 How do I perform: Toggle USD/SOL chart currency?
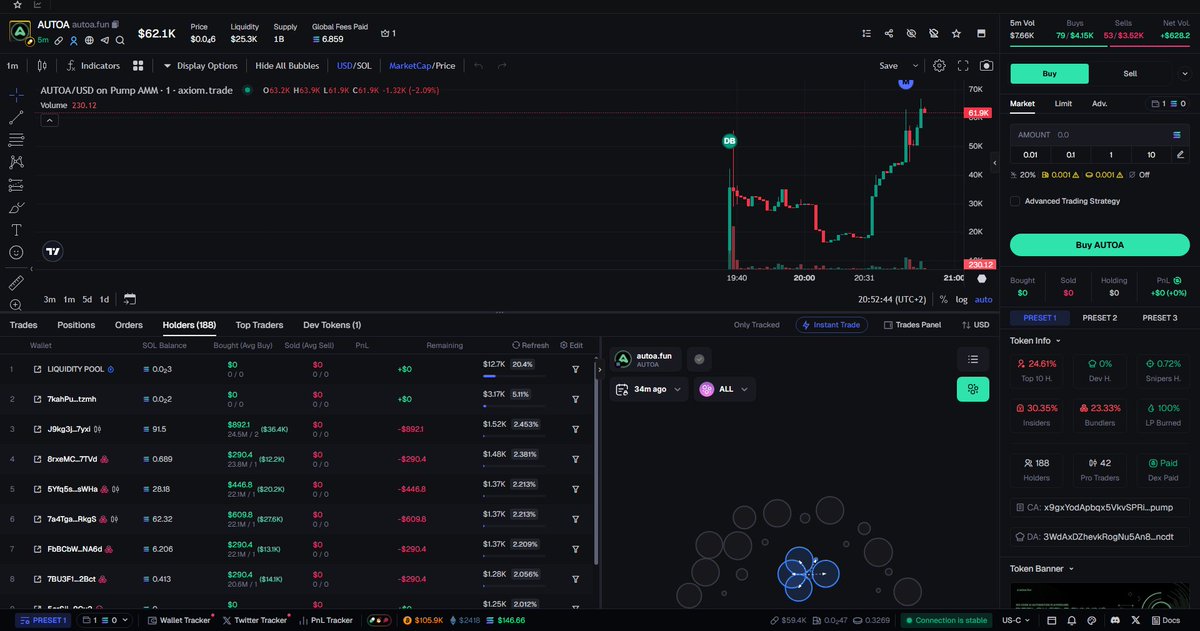[x=354, y=66]
